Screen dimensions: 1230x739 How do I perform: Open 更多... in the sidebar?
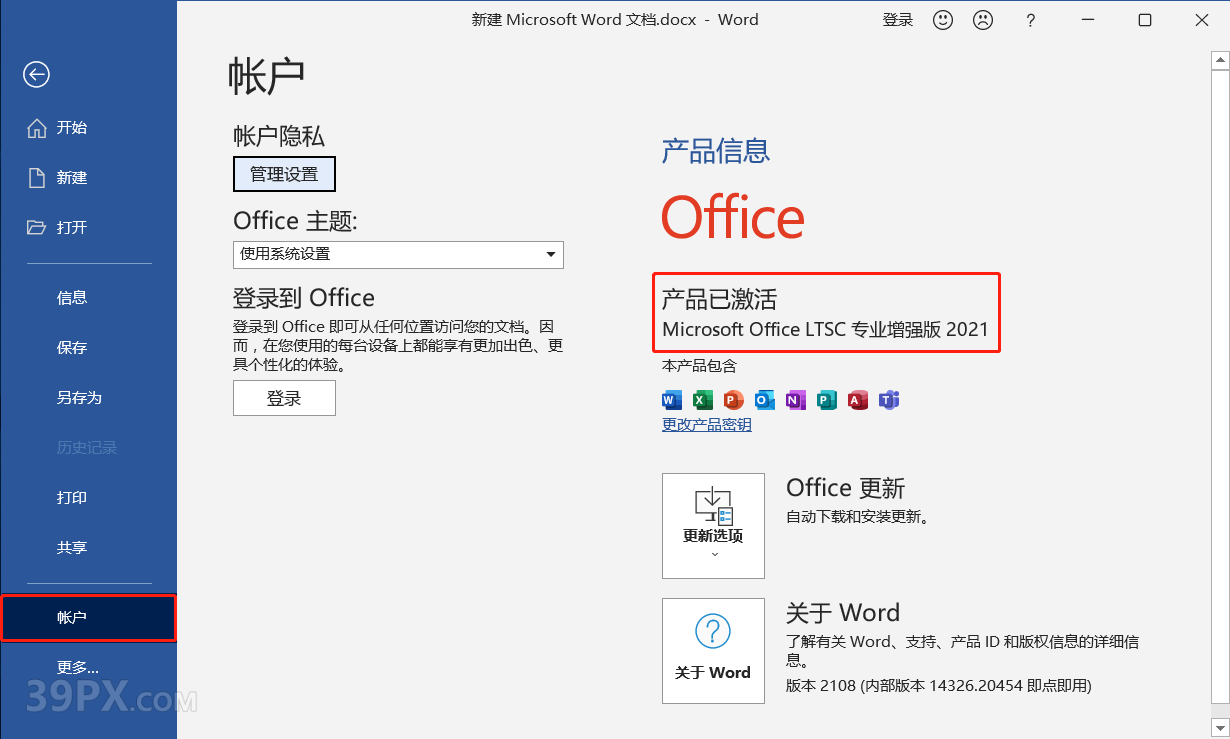point(88,668)
